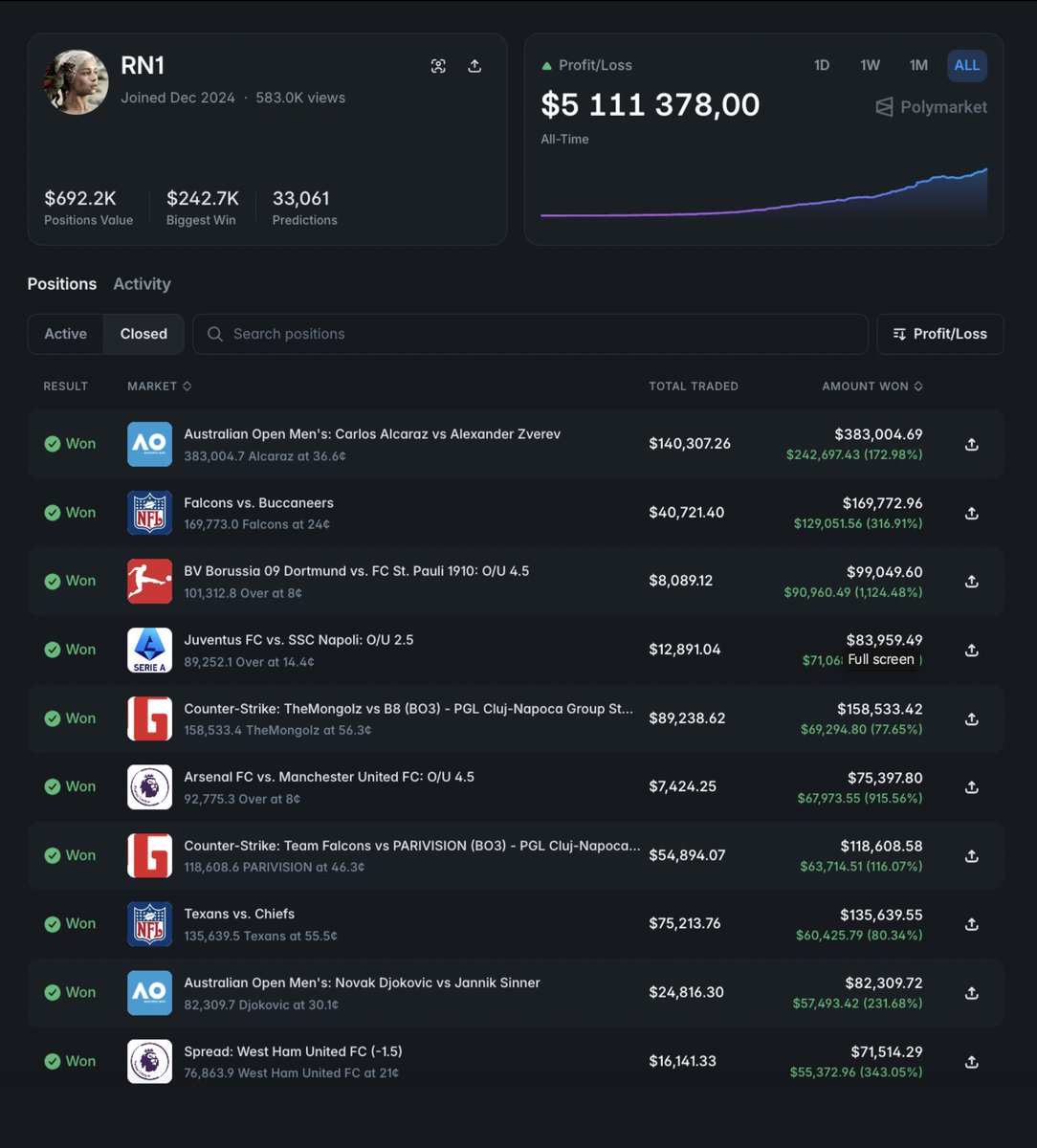The image size is (1037, 1148).
Task: Set profit chart range to 1D
Action: pos(822,65)
